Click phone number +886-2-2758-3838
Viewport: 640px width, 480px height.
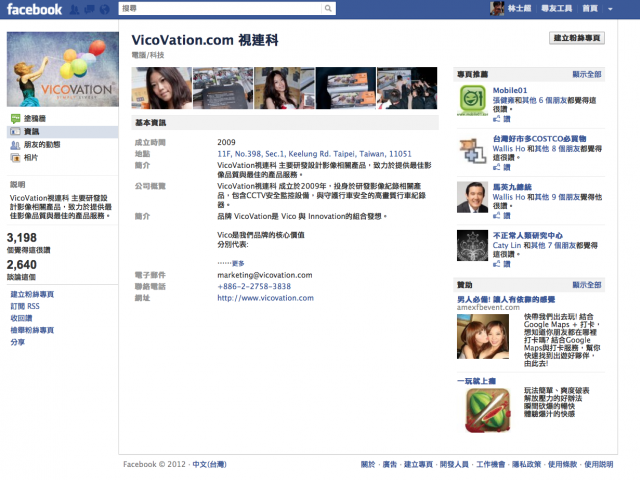point(254,287)
